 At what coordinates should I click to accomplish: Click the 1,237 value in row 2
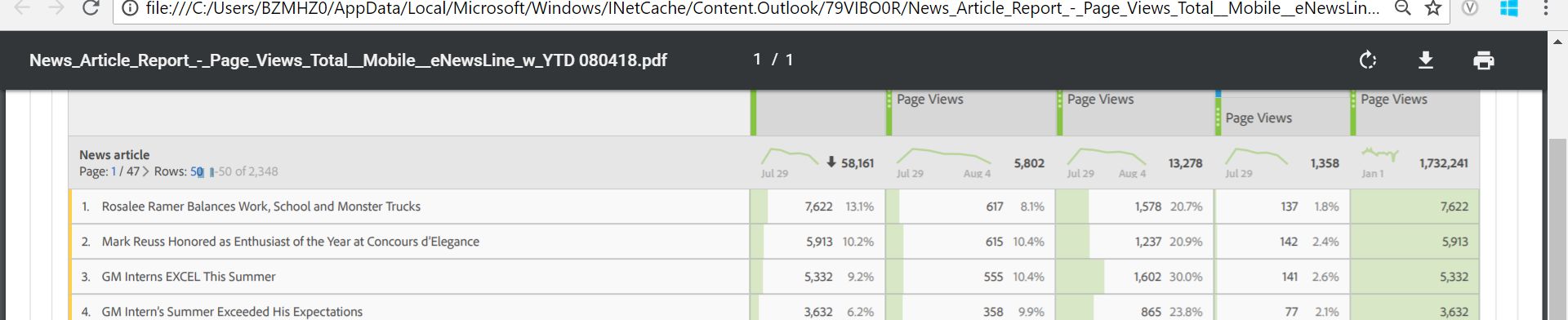1147,242
